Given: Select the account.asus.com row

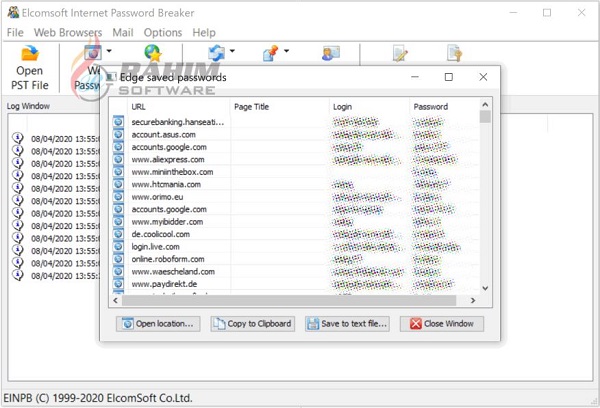Looking at the screenshot, I should click(x=295, y=135).
